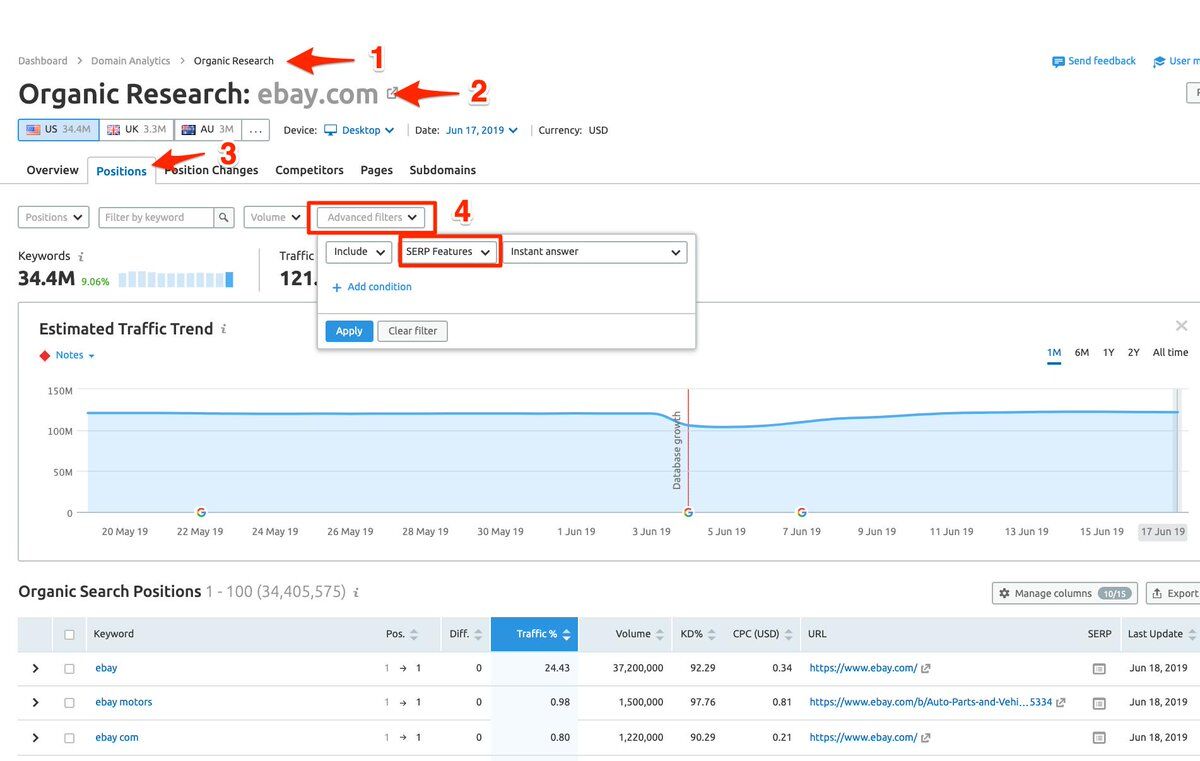Viewport: 1200px width, 761px height.
Task: Select the All time range
Action: coord(1170,353)
